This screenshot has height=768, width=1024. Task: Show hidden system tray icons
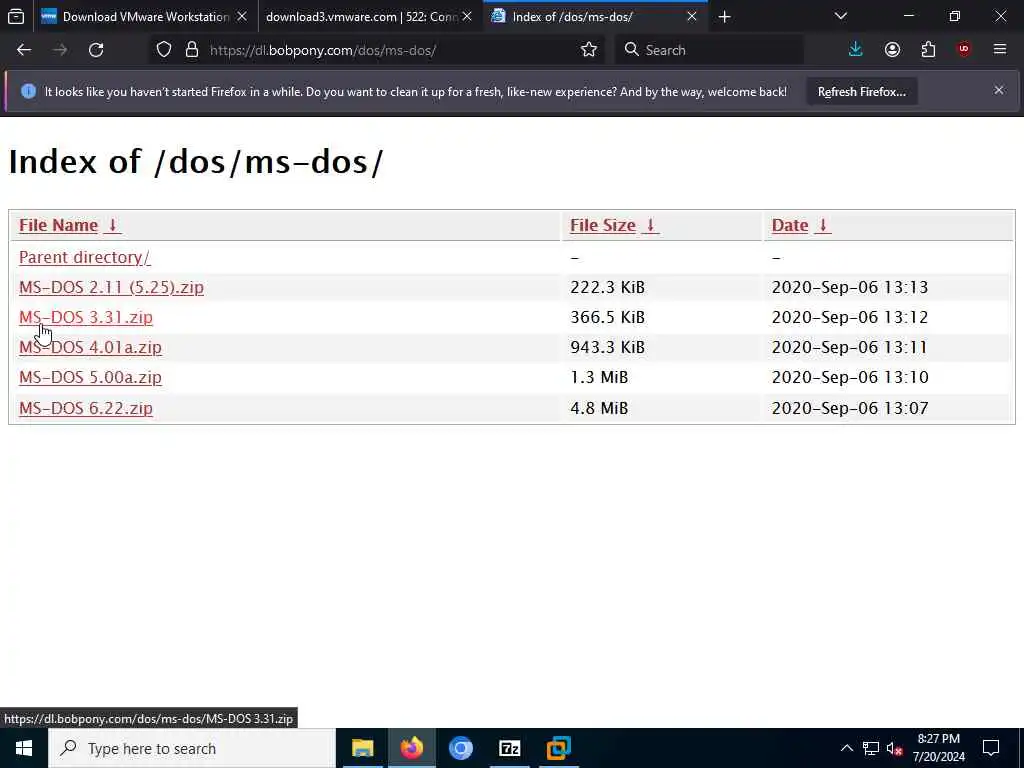(x=846, y=748)
